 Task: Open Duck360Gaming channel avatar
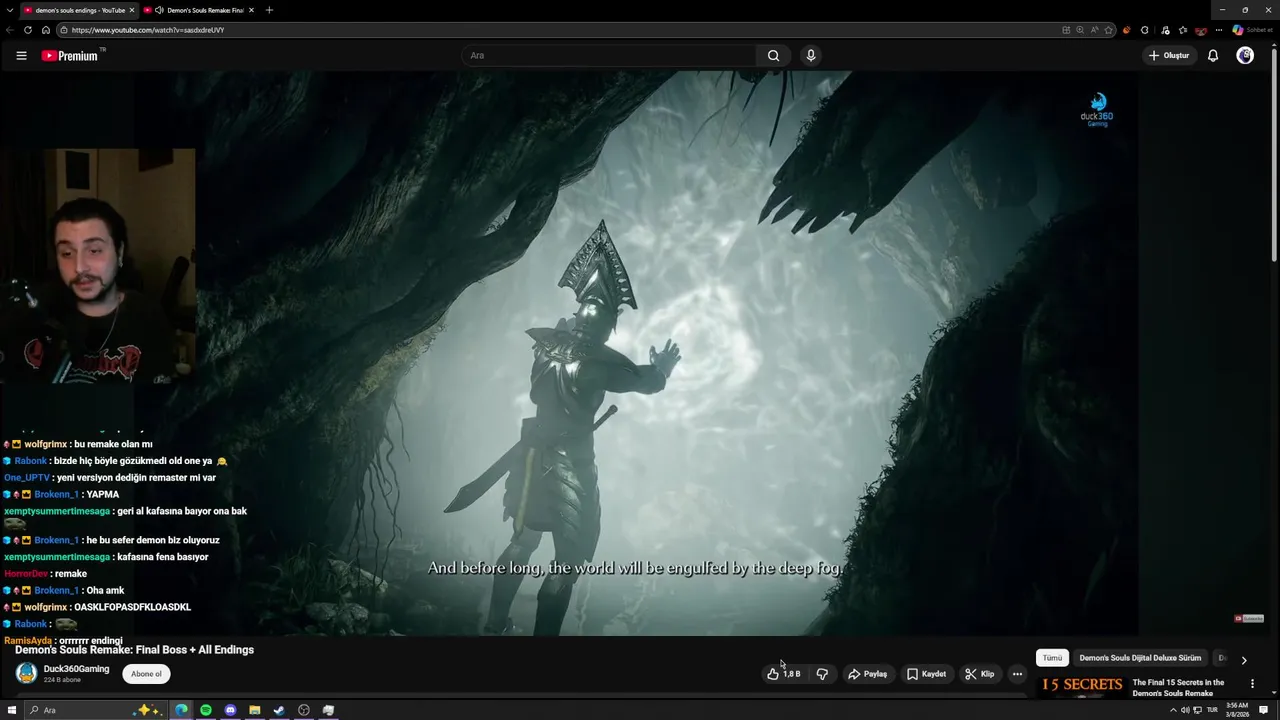[26, 674]
